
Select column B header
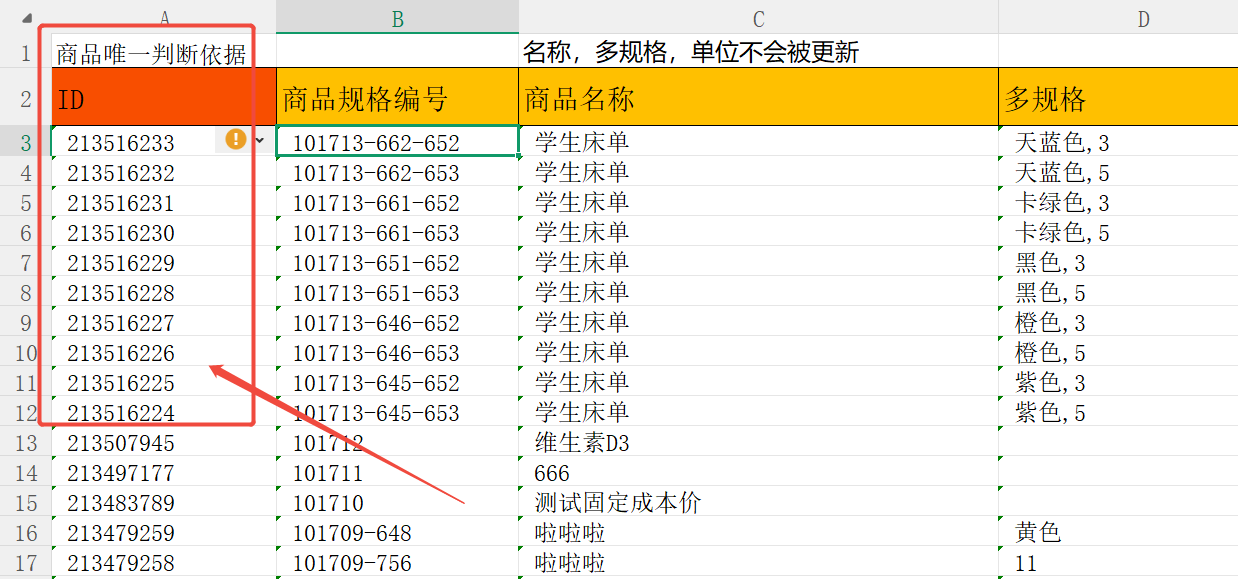(397, 17)
